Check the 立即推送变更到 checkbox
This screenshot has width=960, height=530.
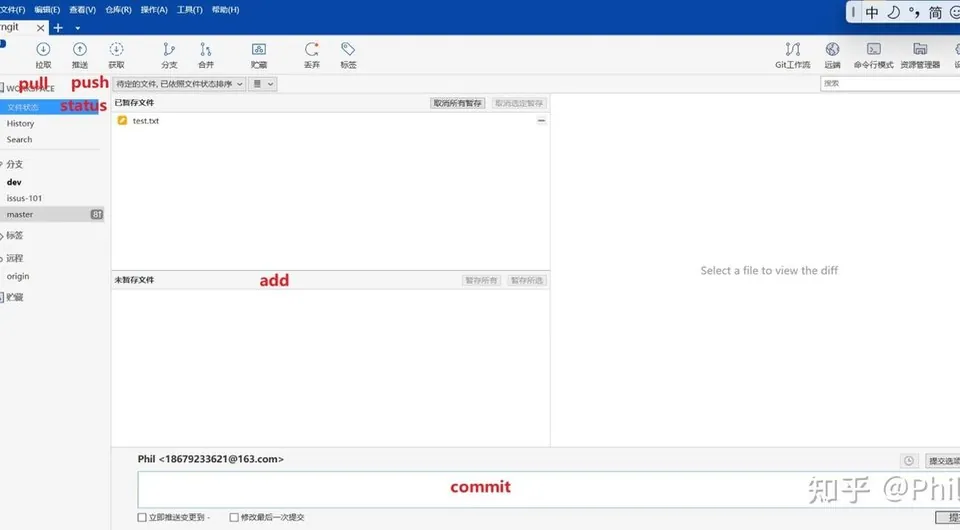click(142, 517)
